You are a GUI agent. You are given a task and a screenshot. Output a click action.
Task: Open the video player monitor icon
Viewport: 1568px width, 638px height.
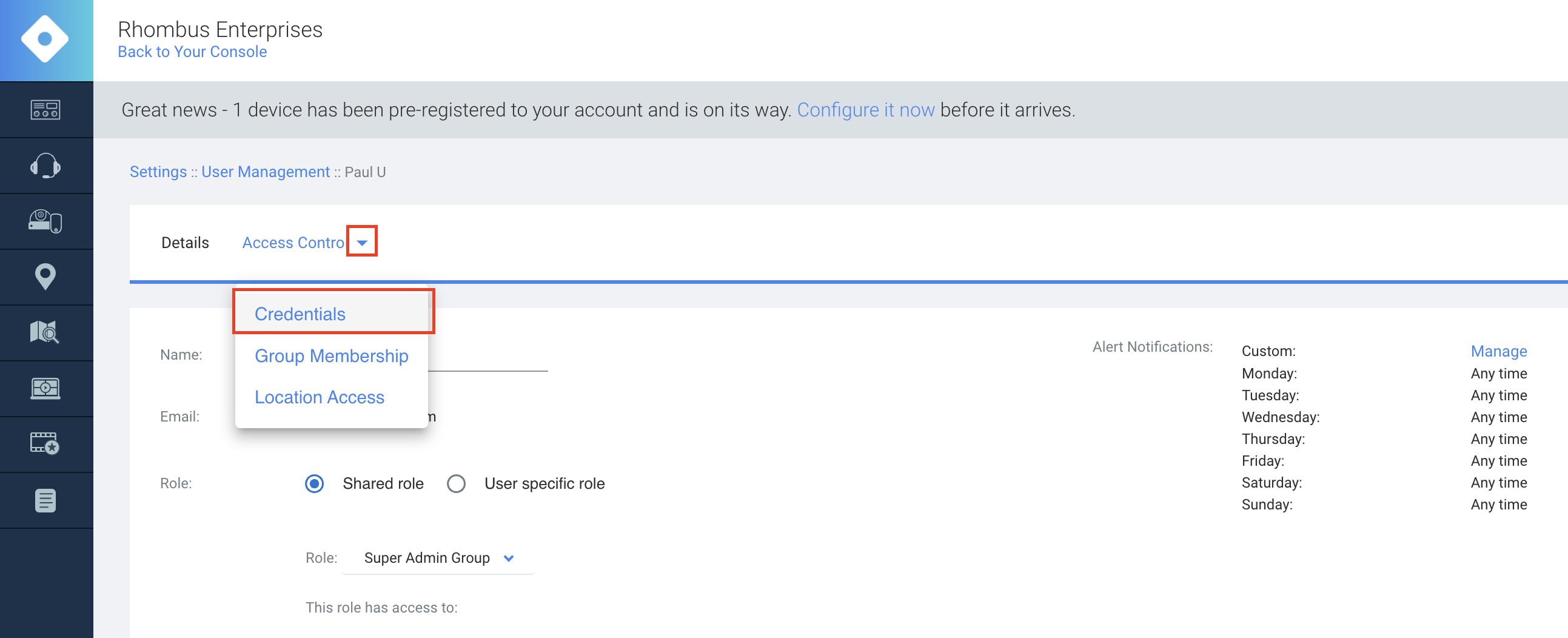45,388
